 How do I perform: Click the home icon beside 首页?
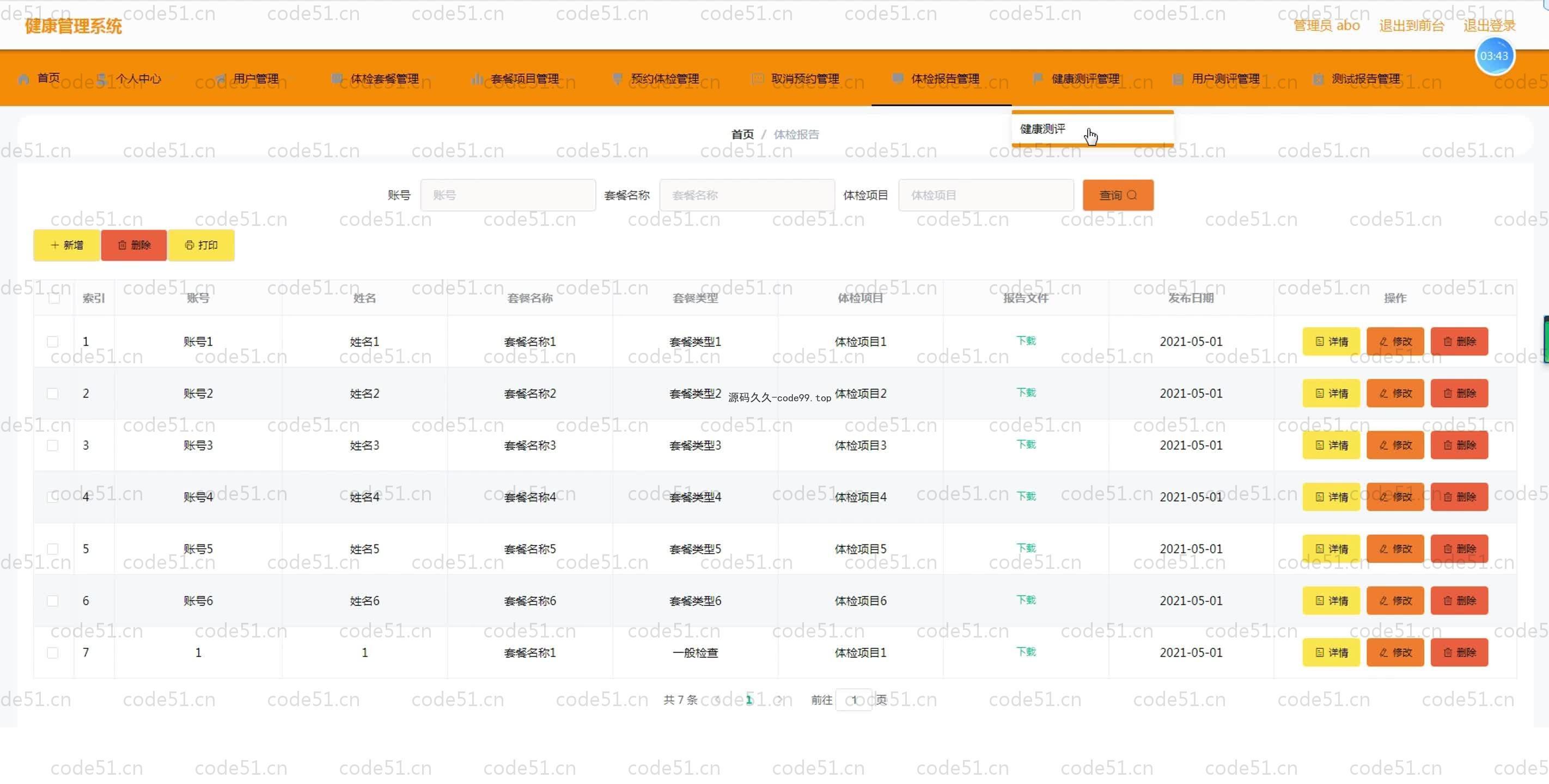pos(24,79)
